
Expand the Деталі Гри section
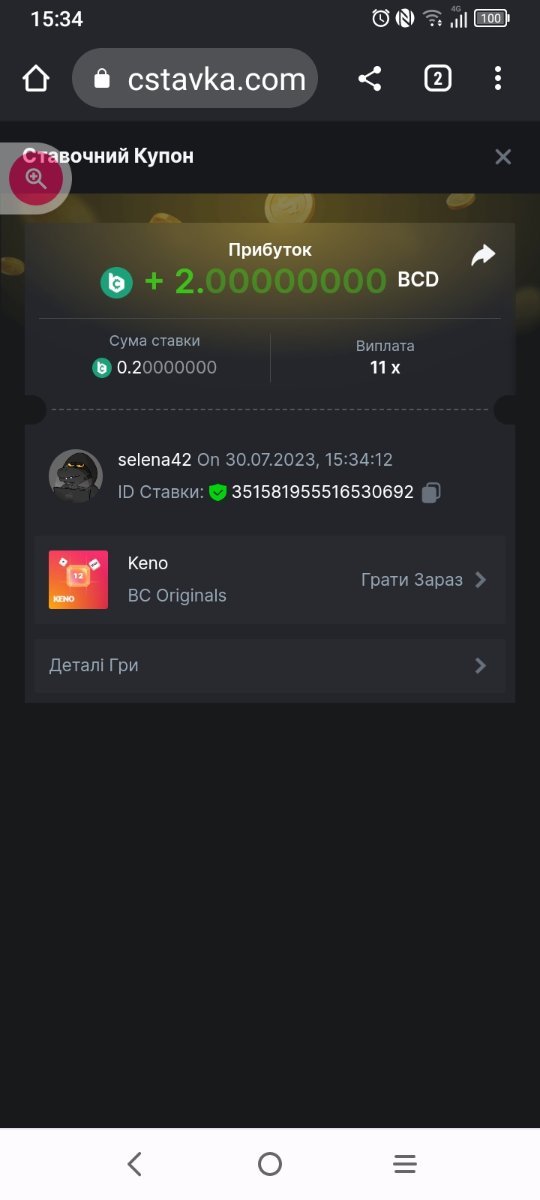tap(270, 665)
